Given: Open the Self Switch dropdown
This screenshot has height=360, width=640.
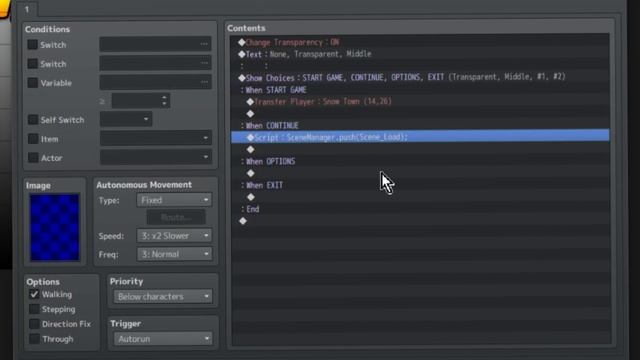Looking at the screenshot, I should click(x=126, y=119).
